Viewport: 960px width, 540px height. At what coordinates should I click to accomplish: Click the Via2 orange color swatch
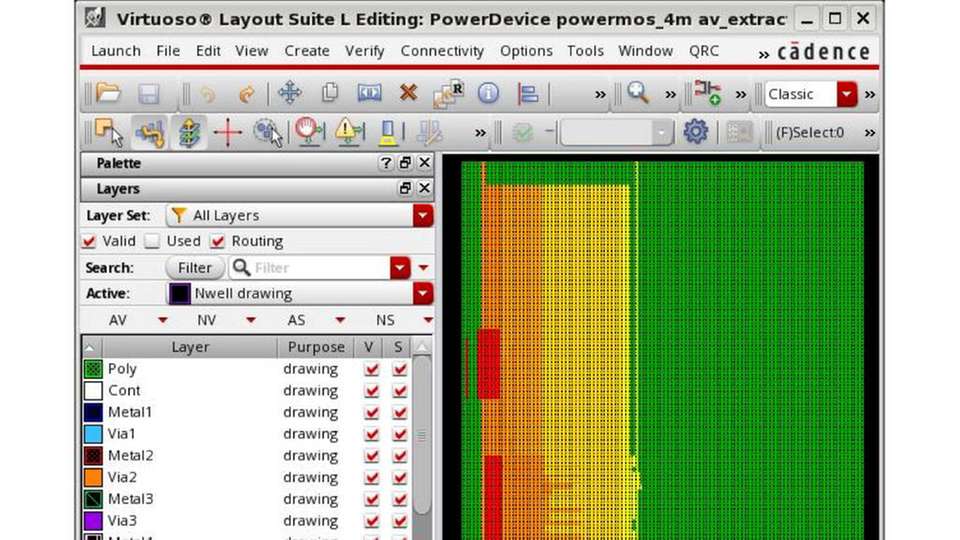click(x=93, y=478)
